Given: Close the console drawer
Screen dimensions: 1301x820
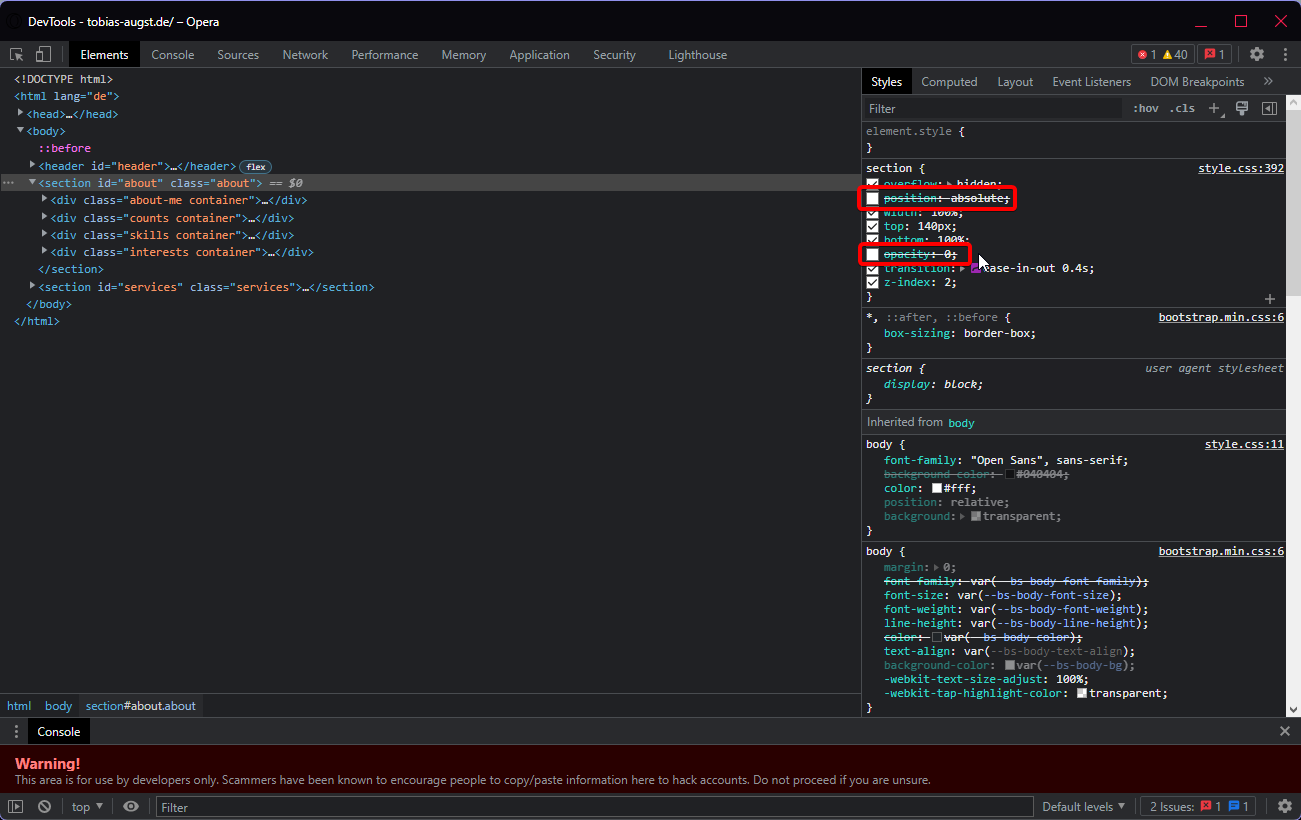Looking at the screenshot, I should (1285, 732).
